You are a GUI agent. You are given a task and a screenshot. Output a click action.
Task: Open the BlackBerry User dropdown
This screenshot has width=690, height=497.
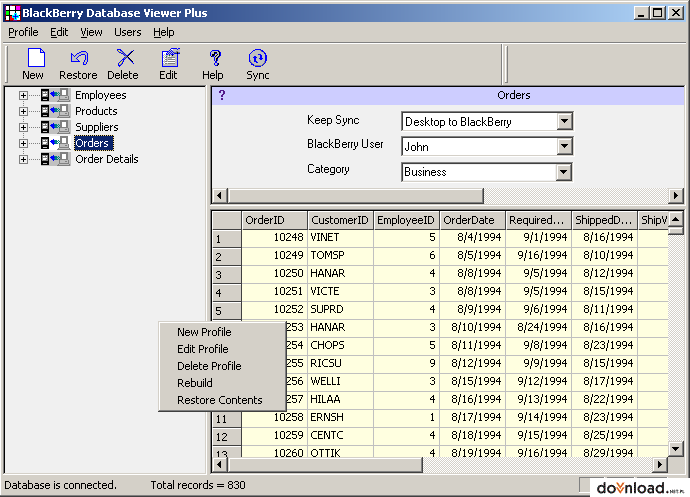click(x=564, y=146)
